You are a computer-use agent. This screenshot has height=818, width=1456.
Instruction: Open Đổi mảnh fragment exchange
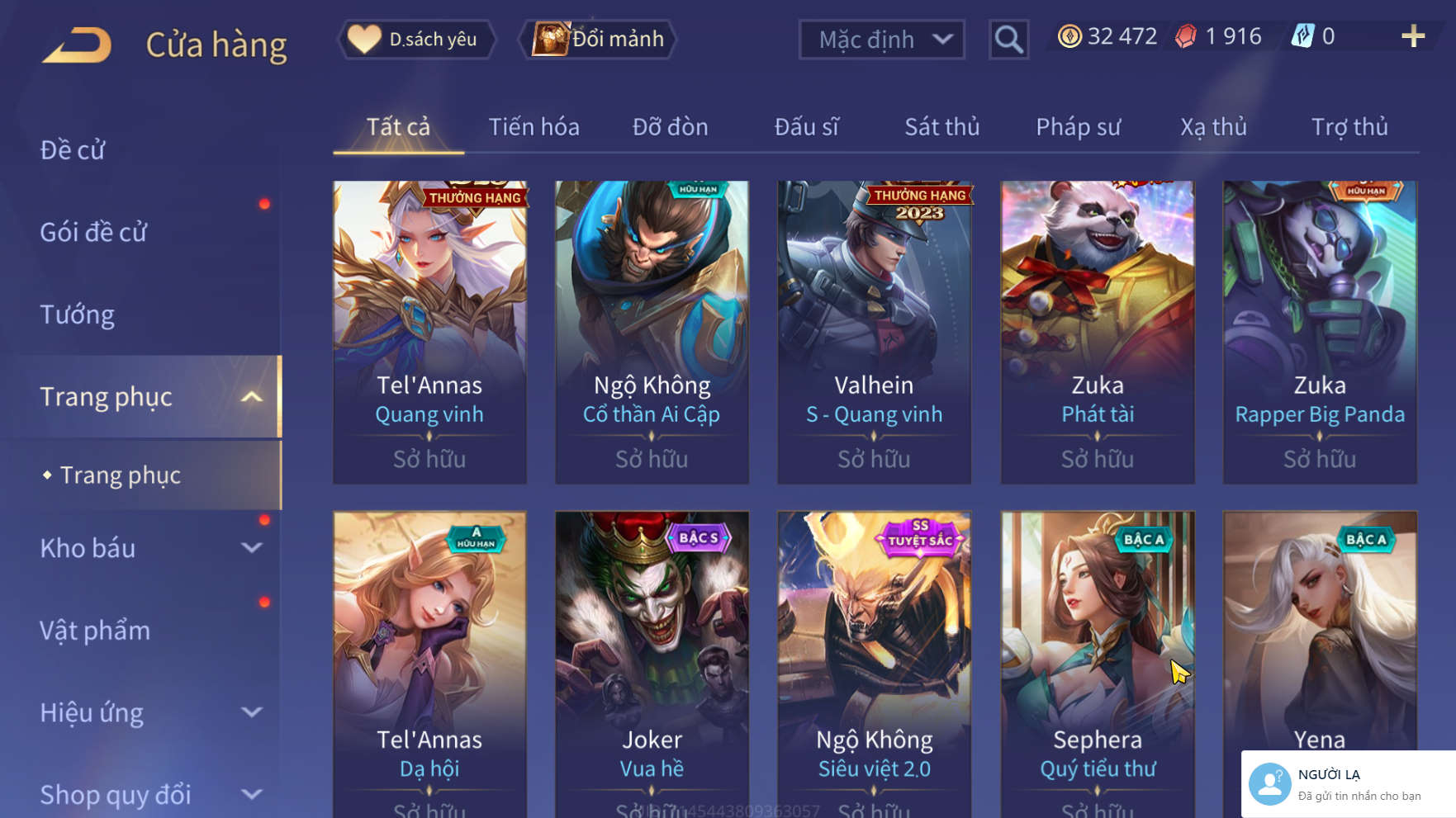tap(597, 39)
